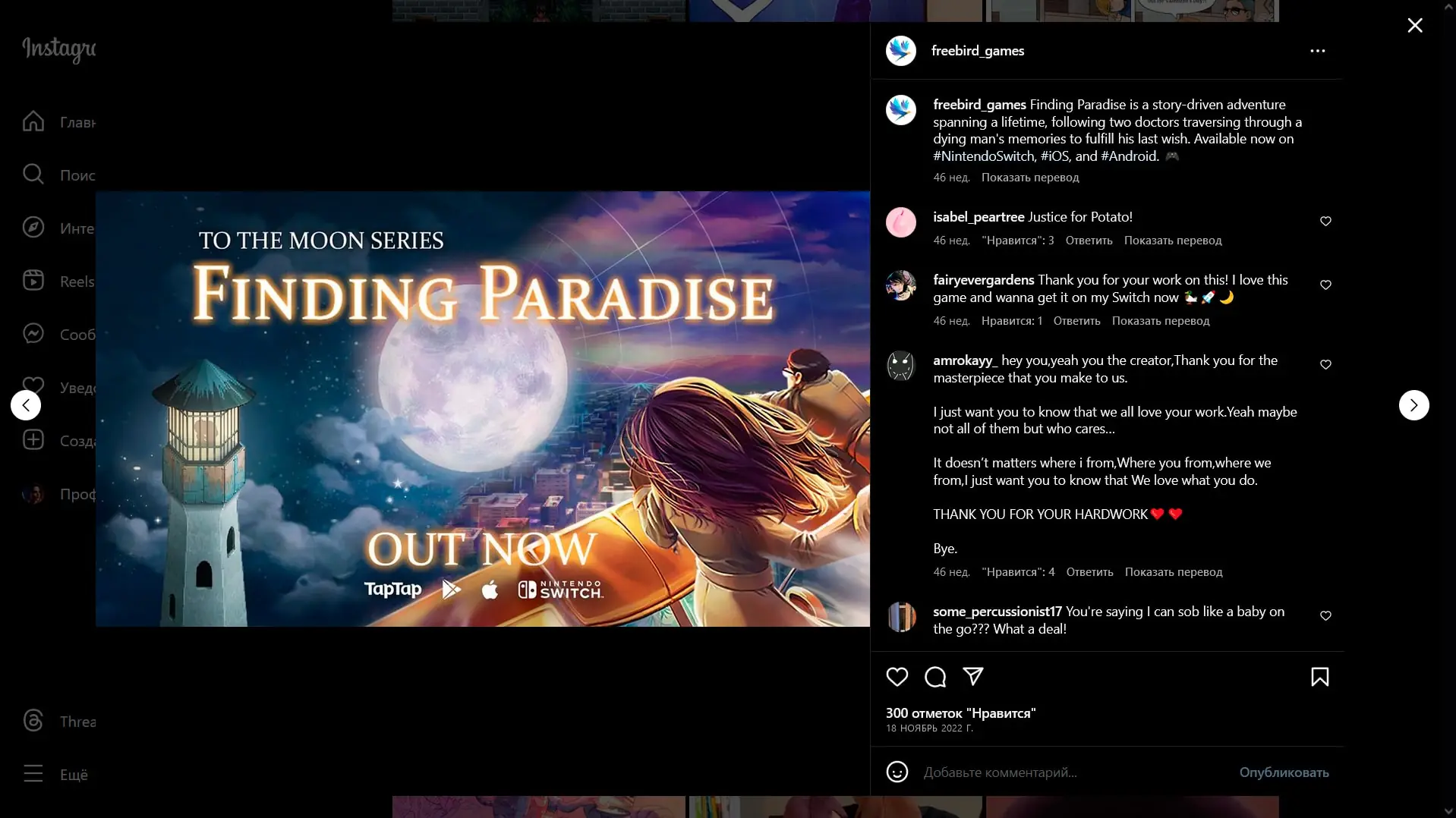Open the three-dot post options menu
The height and width of the screenshot is (818, 1456).
[x=1317, y=51]
